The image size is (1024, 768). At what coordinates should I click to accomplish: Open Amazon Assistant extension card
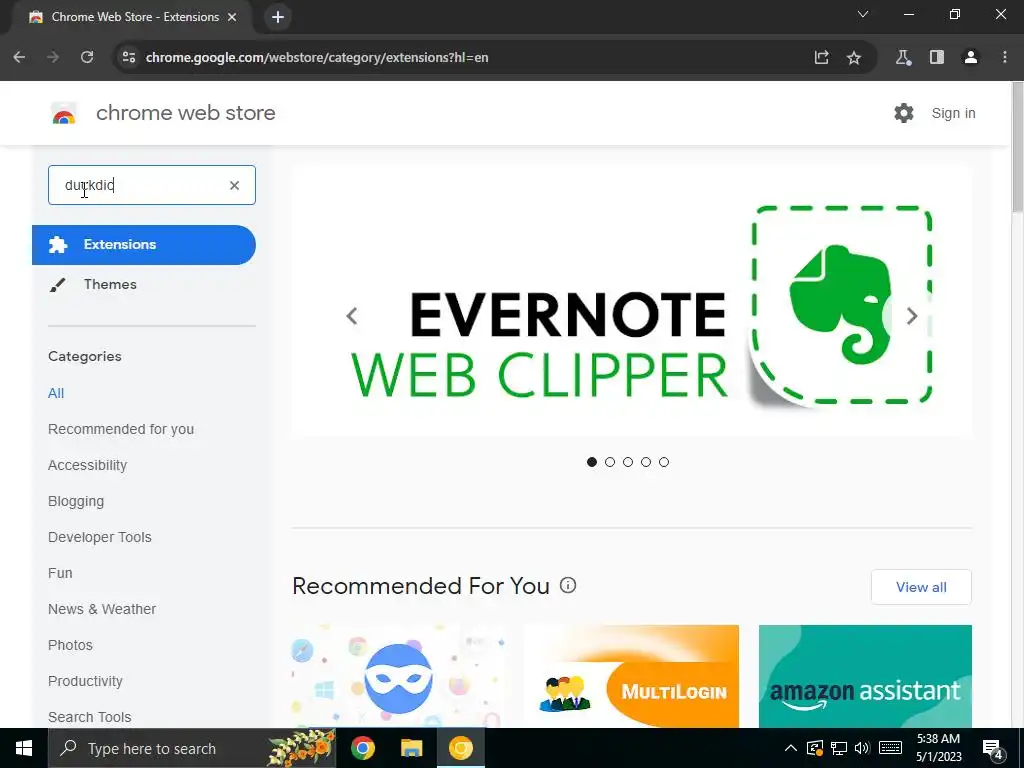(865, 676)
